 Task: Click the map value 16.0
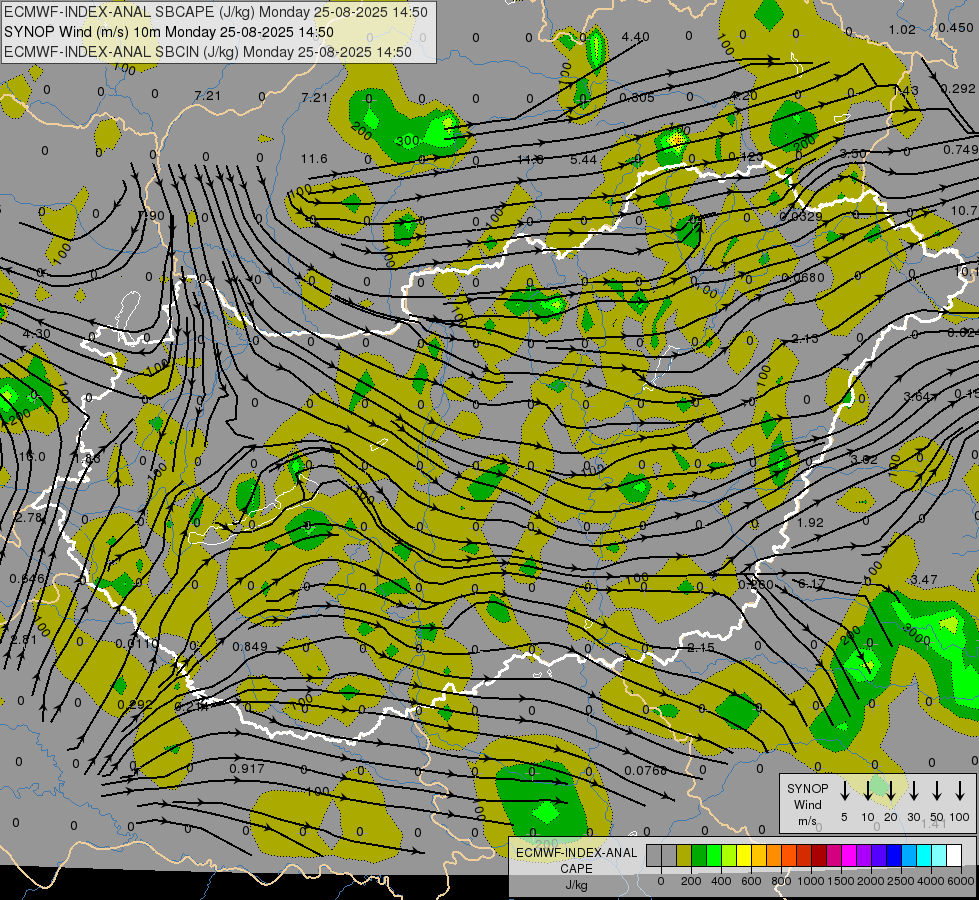click(x=32, y=457)
